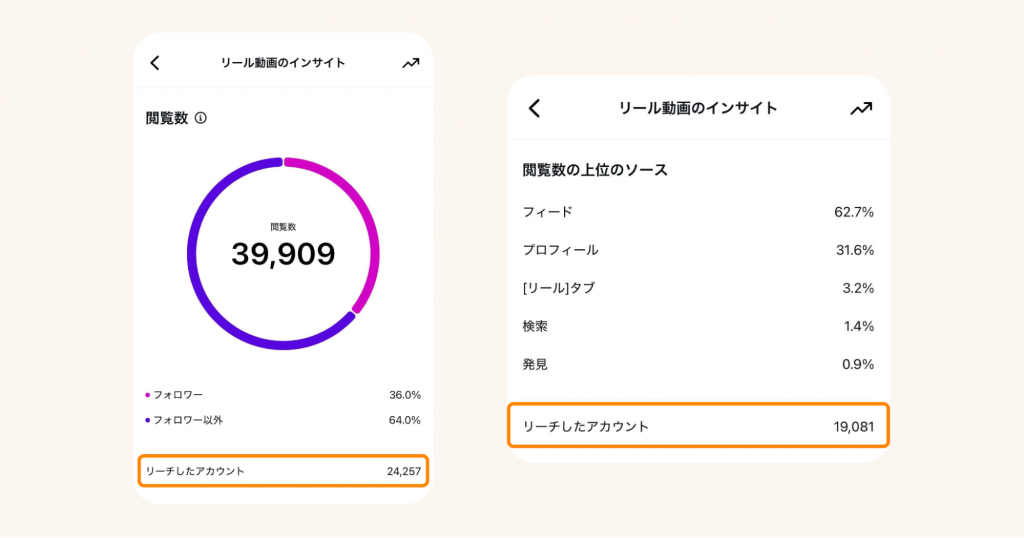
Task: Click the pink フォロワー legend dot
Action: click(148, 395)
